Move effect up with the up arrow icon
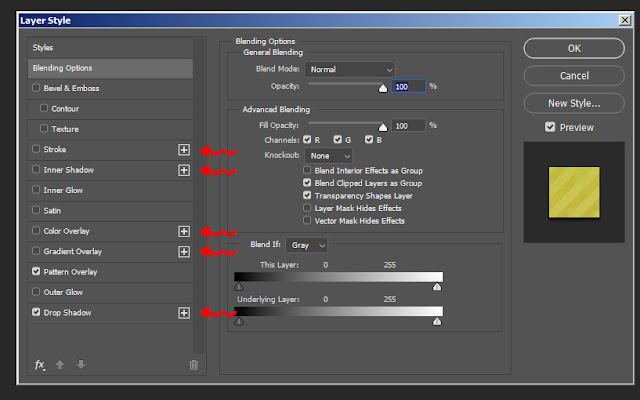Image resolution: width=640 pixels, height=400 pixels. point(60,364)
